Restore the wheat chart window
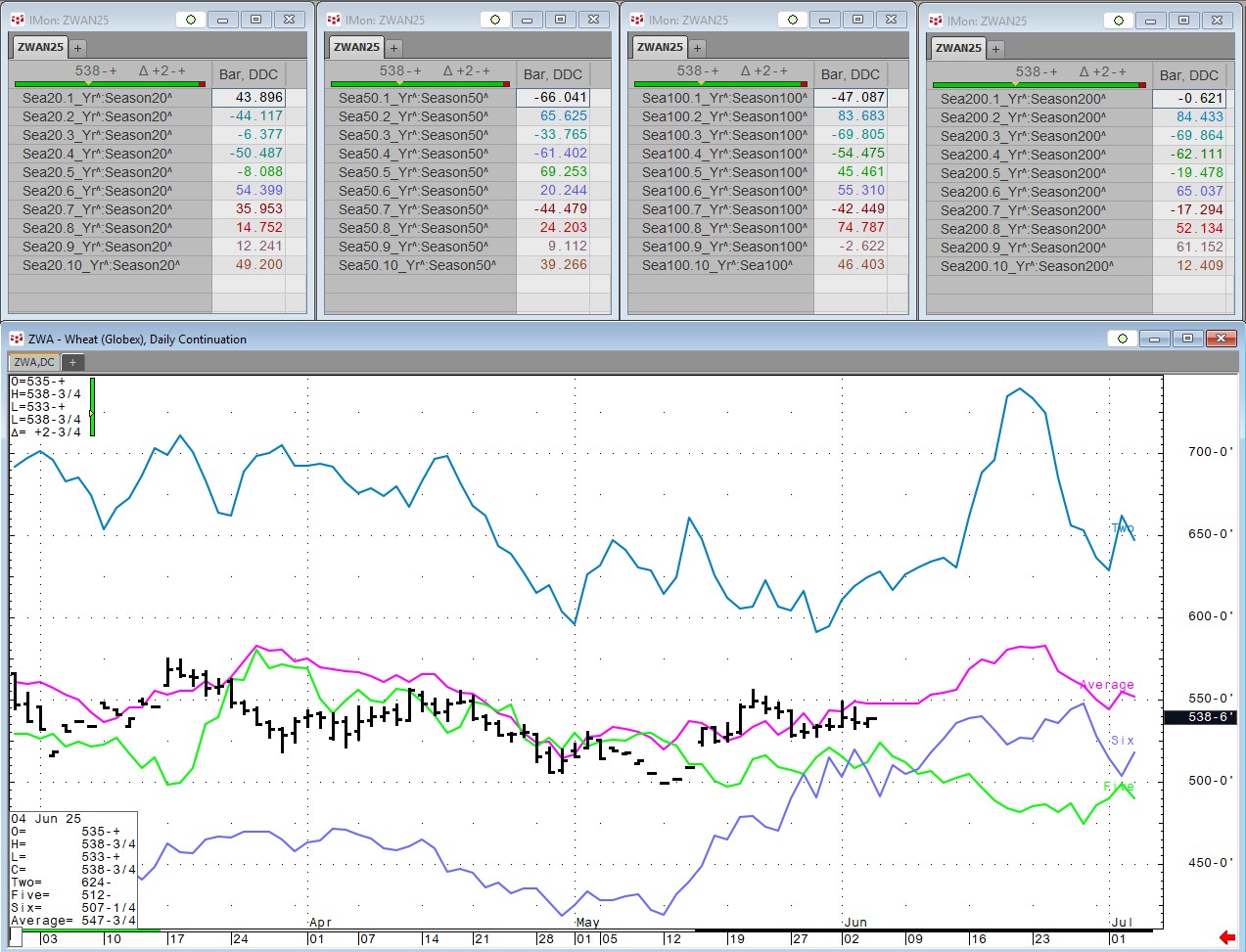The image size is (1246, 952). 1187,339
